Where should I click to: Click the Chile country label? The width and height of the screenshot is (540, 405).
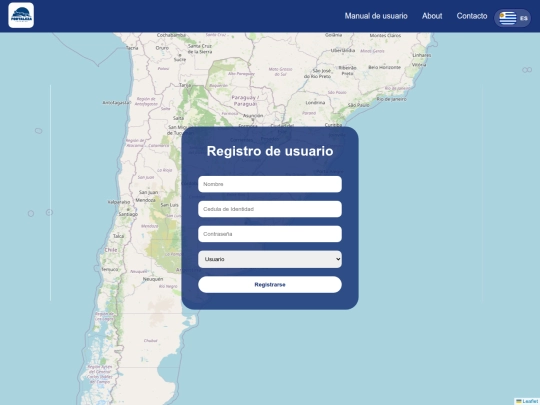pos(111,250)
